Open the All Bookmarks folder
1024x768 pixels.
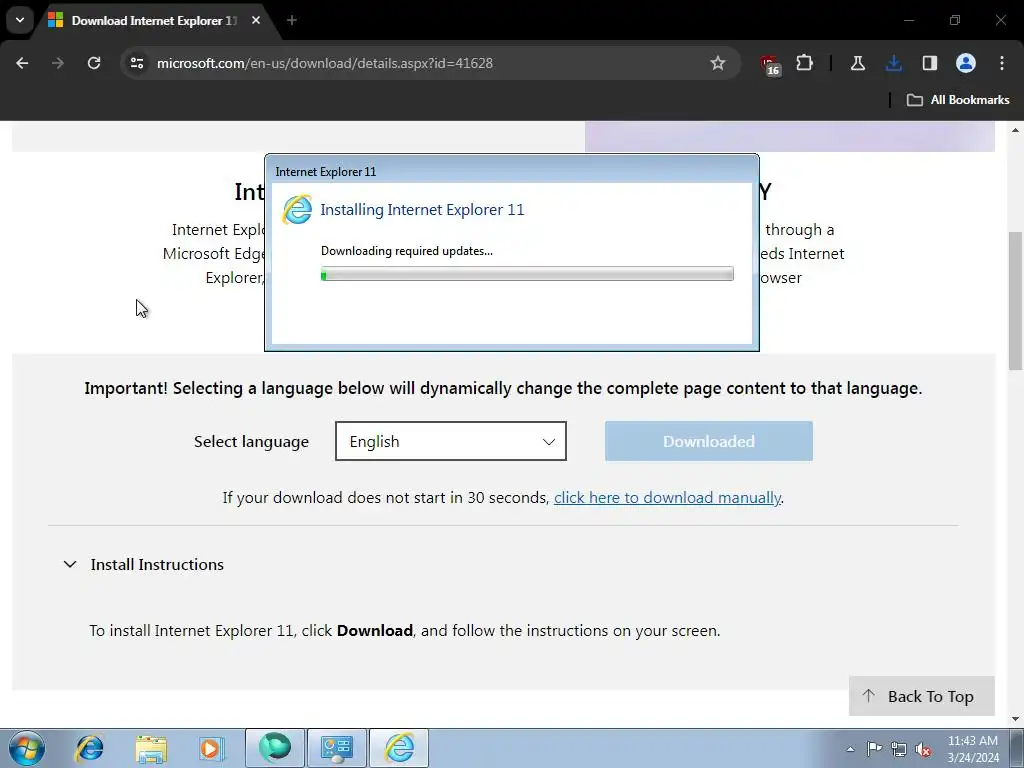coord(958,100)
